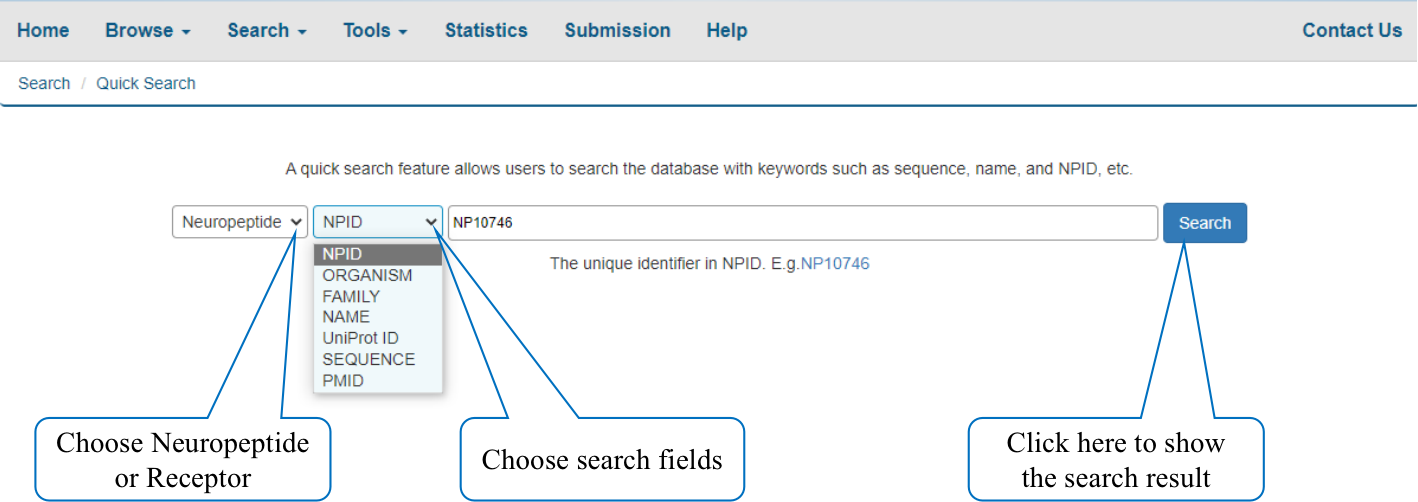Click the keyword input containing NP10746
This screenshot has height=502, width=1418.
803,222
